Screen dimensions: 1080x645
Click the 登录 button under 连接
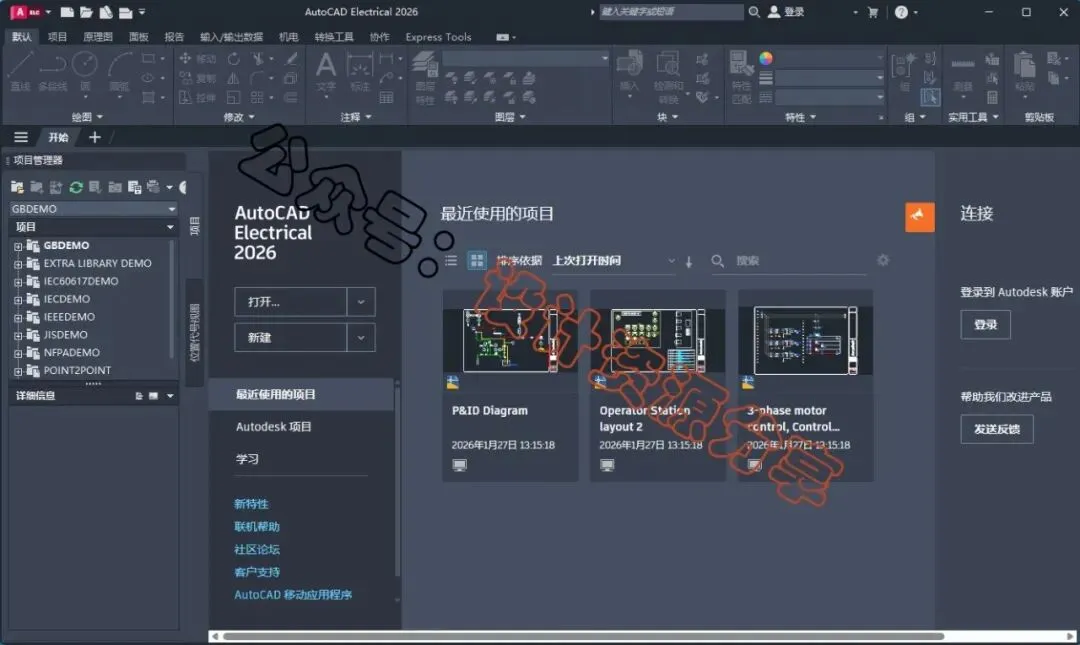985,325
